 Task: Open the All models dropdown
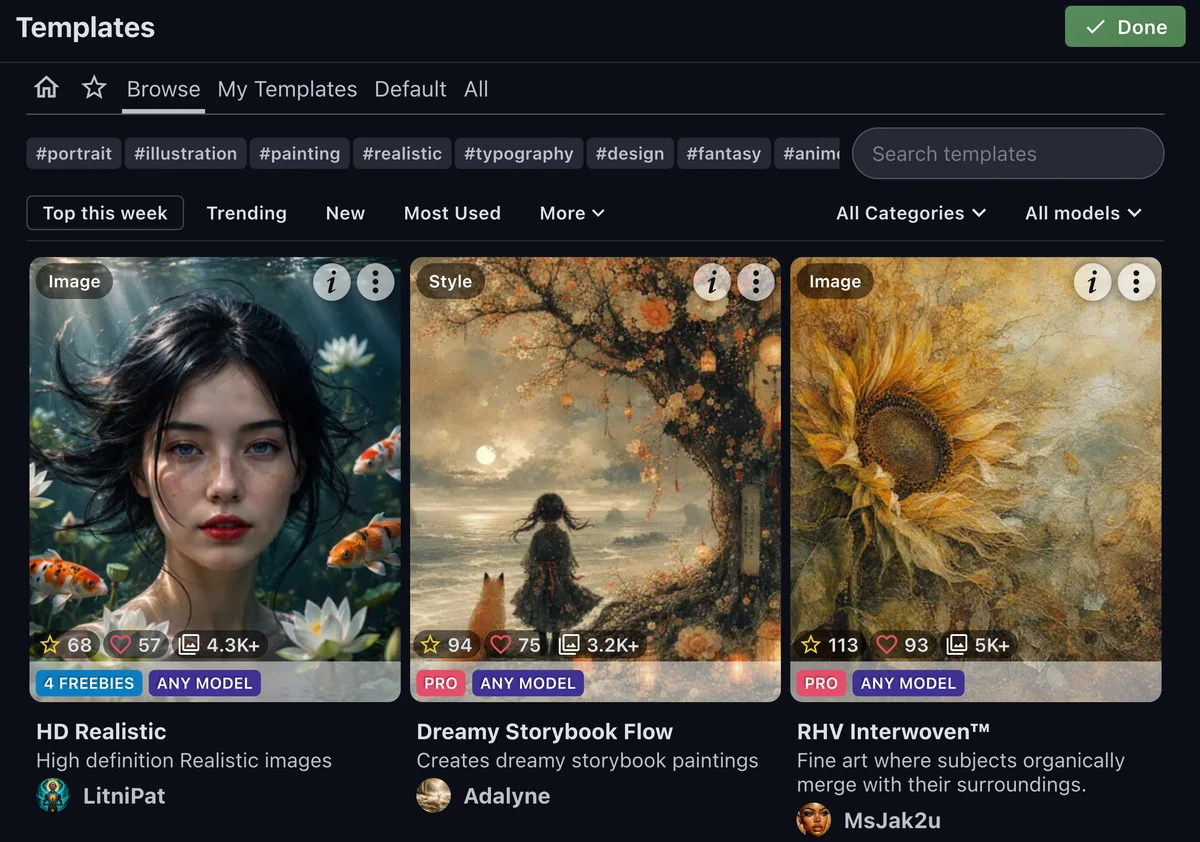[x=1083, y=213]
